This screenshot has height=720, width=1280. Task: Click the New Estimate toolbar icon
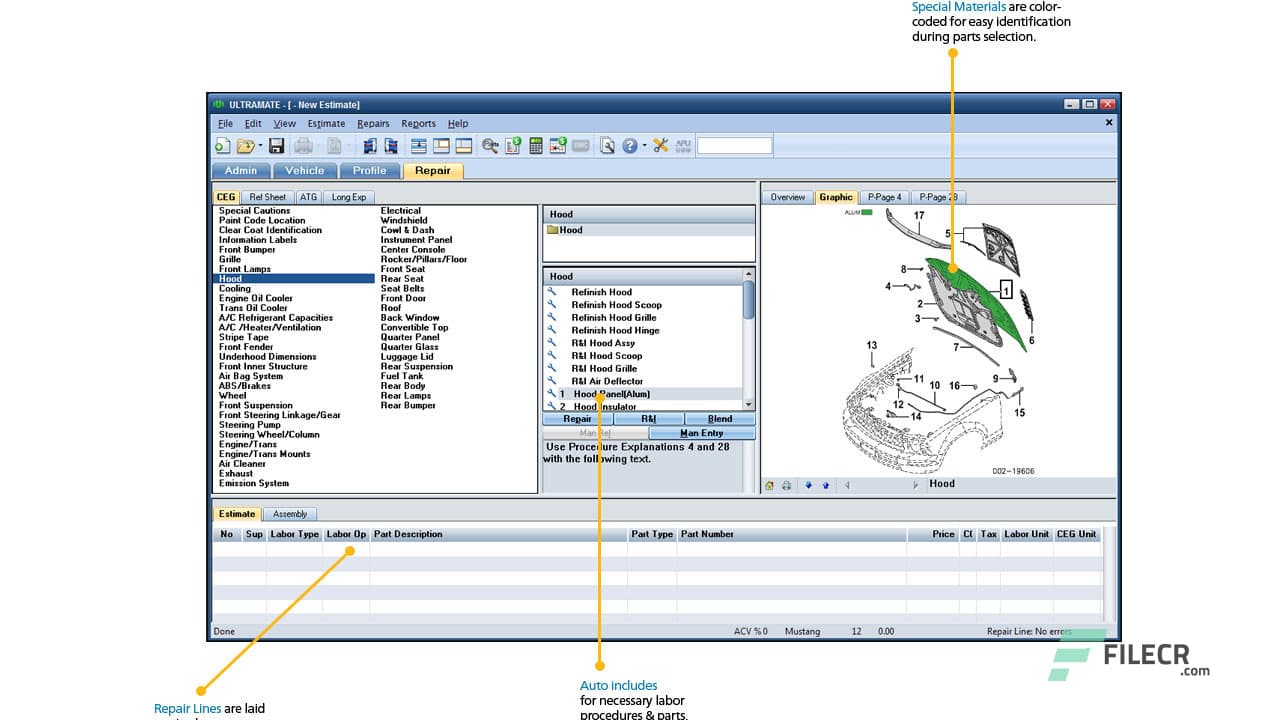tap(222, 146)
